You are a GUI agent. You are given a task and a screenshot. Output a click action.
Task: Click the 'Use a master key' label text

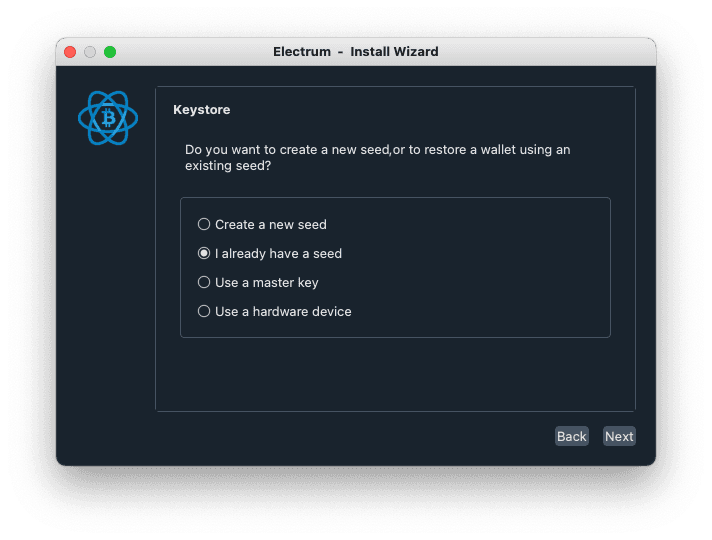tap(266, 283)
